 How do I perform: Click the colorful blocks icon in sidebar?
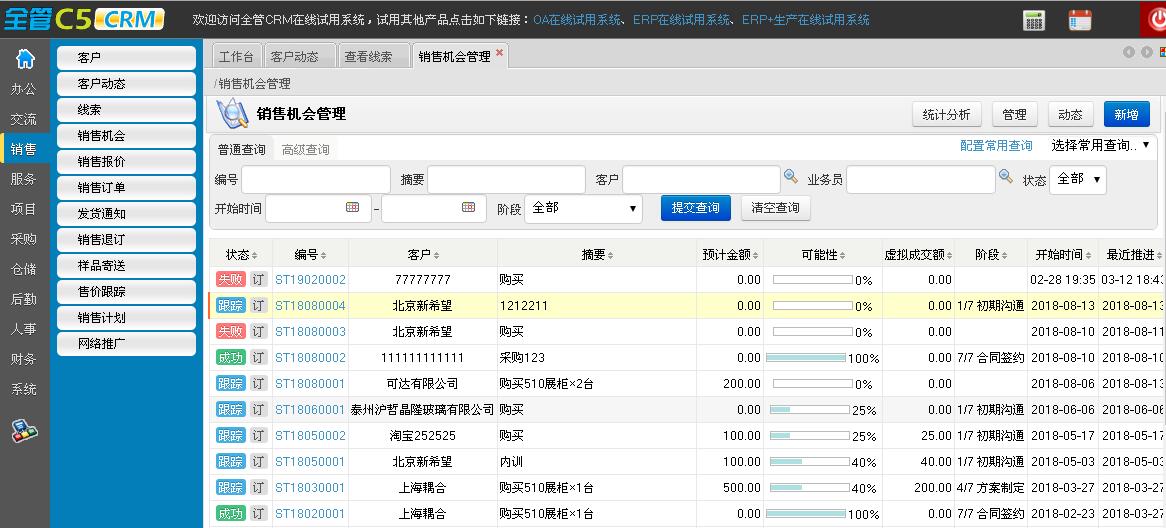pyautogui.click(x=24, y=431)
